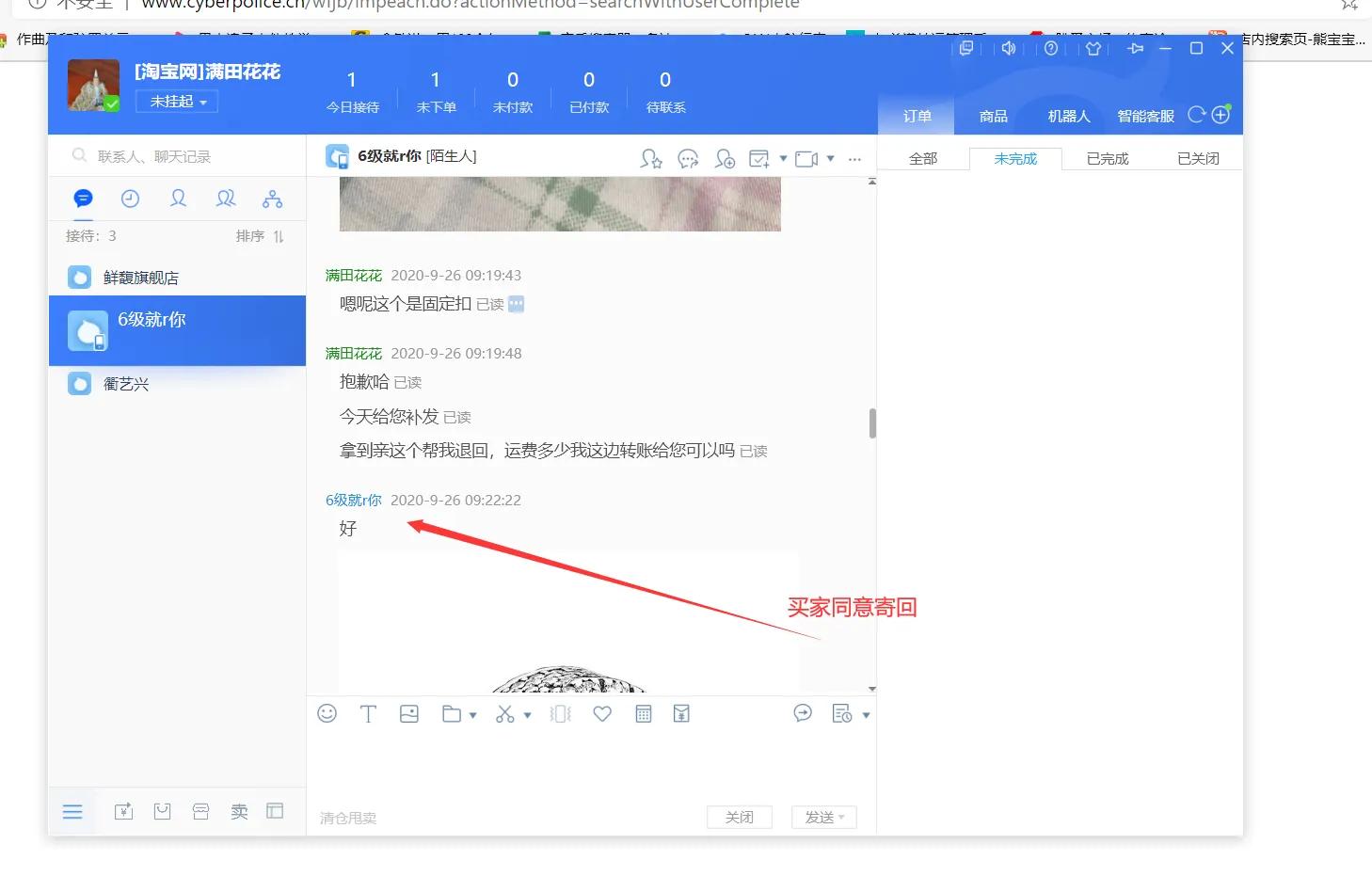This screenshot has height=876, width=1372.
Task: Open the clock history icon in sidebar
Action: tap(130, 199)
